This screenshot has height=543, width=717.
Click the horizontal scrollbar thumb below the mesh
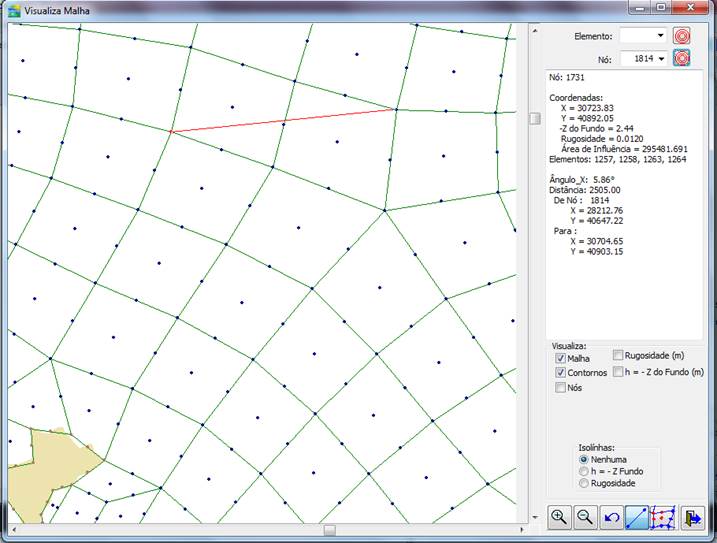pyautogui.click(x=330, y=530)
